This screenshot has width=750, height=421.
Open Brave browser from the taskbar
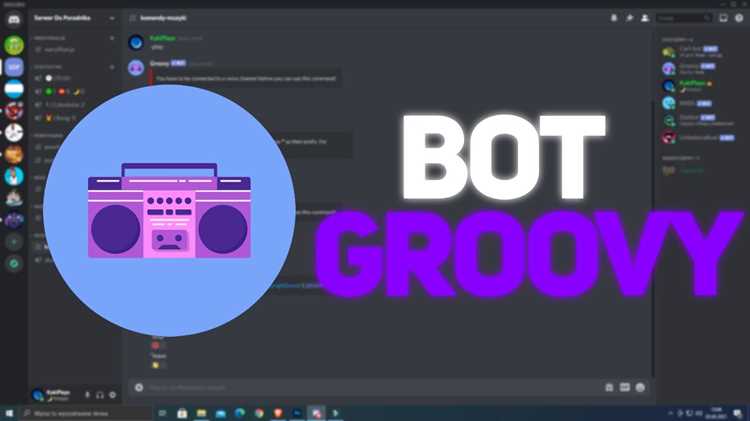point(278,413)
